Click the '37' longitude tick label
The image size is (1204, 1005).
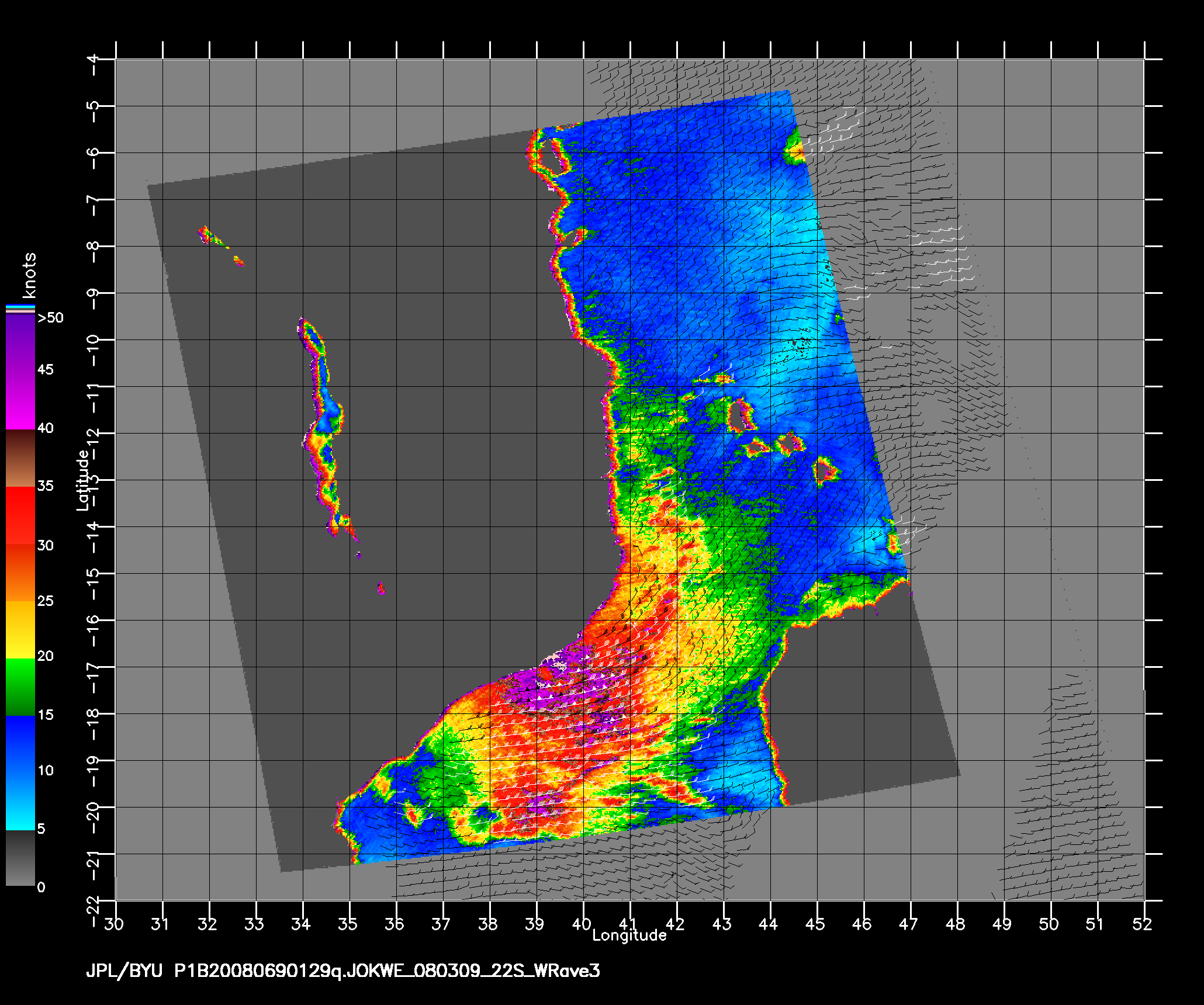(441, 924)
